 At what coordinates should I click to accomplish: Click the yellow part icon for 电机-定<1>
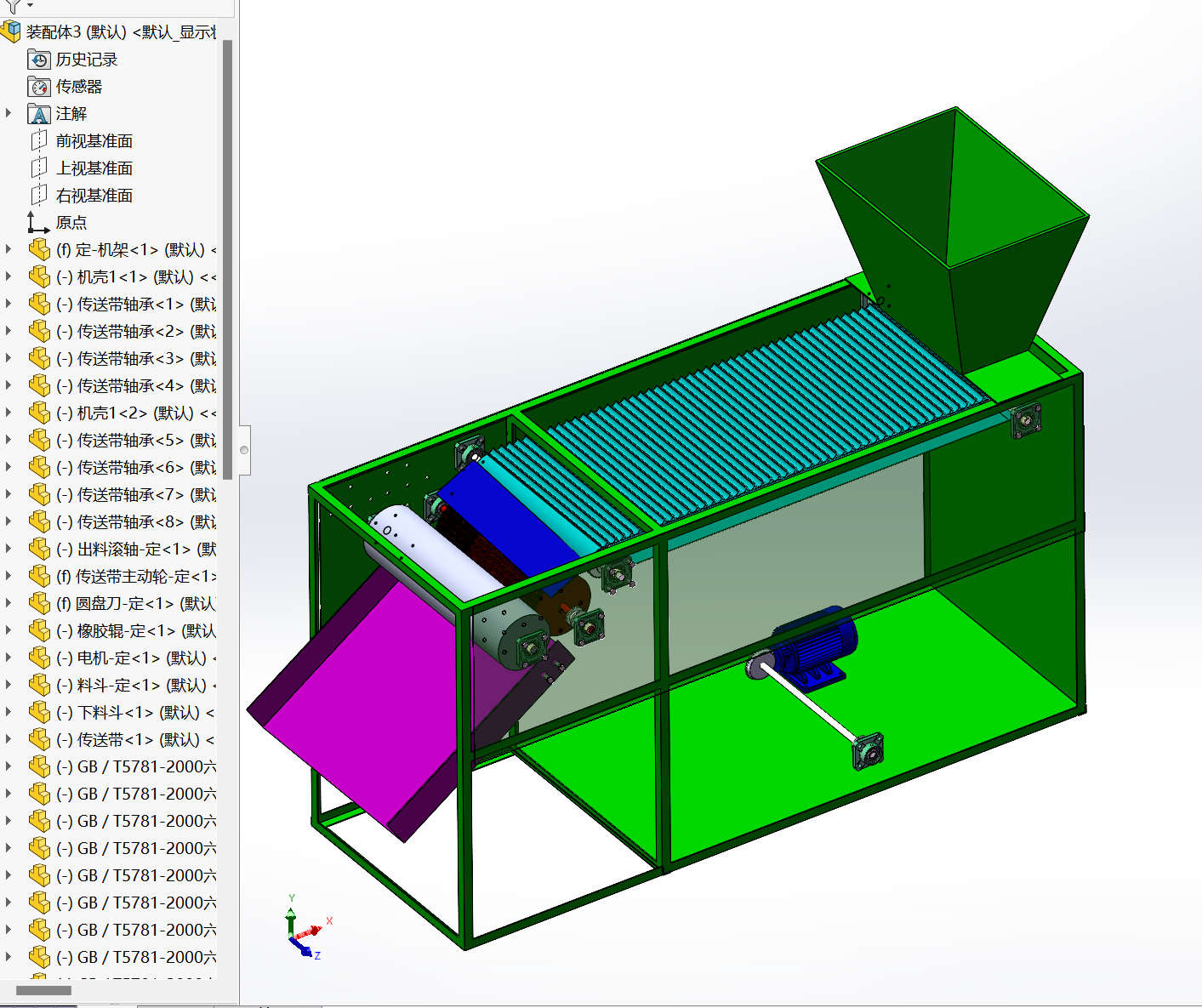pyautogui.click(x=39, y=658)
